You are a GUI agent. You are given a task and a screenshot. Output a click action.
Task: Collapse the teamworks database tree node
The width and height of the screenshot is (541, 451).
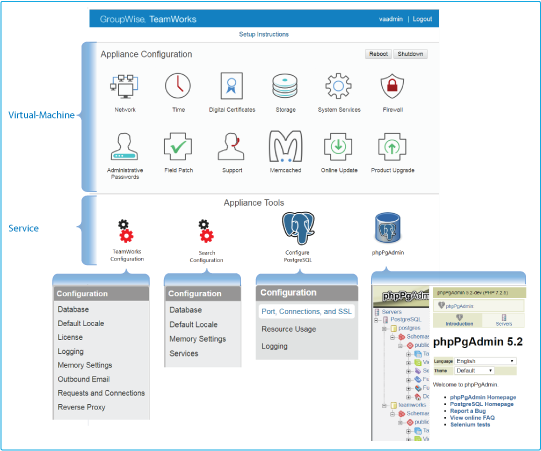pyautogui.click(x=384, y=405)
